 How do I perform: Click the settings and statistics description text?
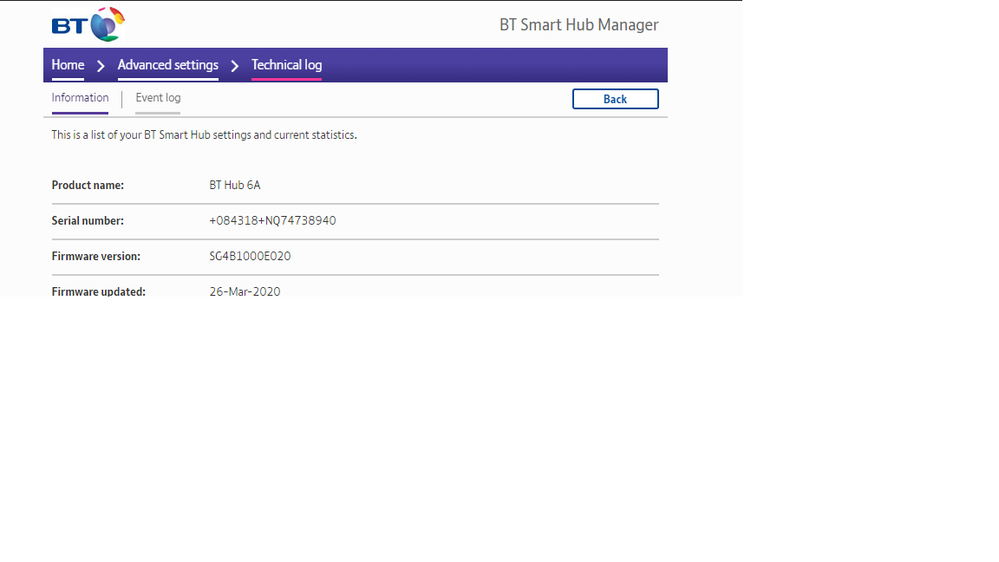[x=204, y=135]
